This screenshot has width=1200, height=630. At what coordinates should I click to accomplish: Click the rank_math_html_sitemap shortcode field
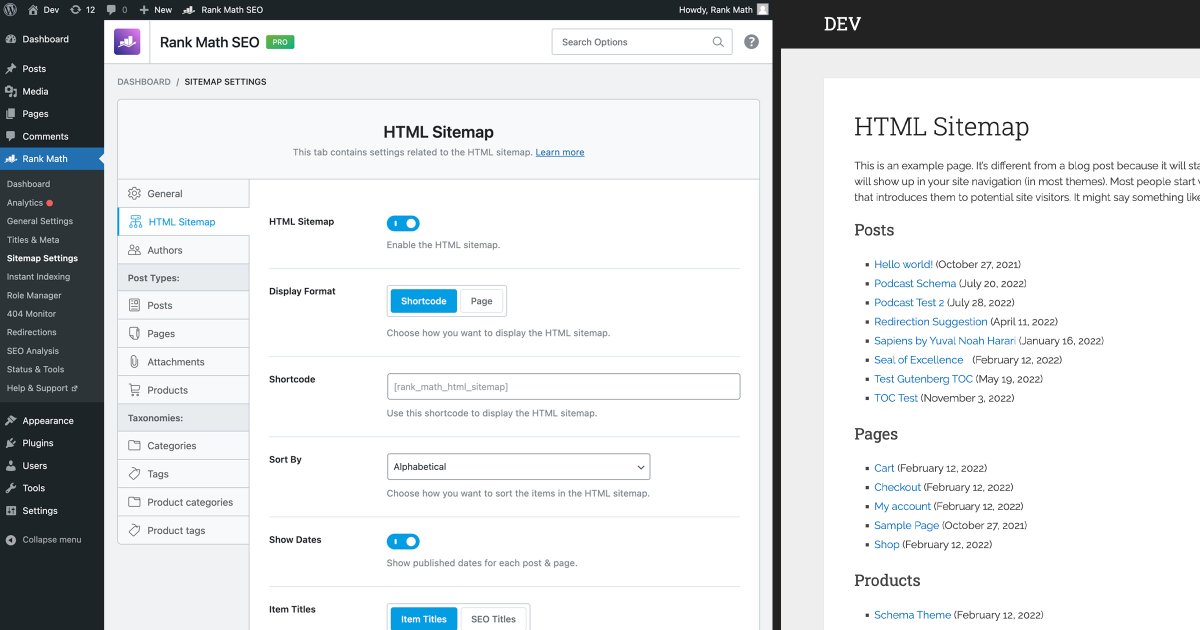tap(563, 386)
